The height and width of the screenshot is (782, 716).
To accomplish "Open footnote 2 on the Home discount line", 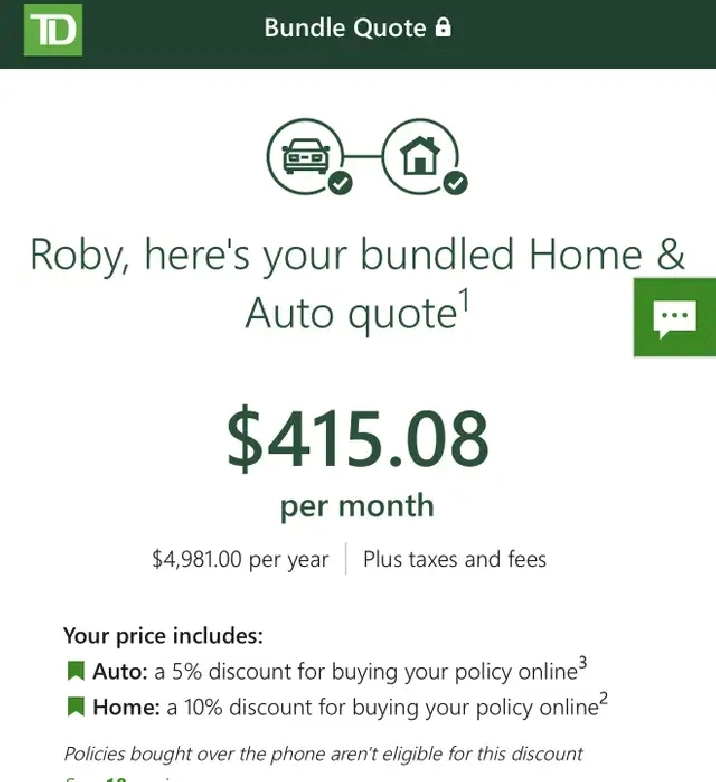I will [x=604, y=698].
